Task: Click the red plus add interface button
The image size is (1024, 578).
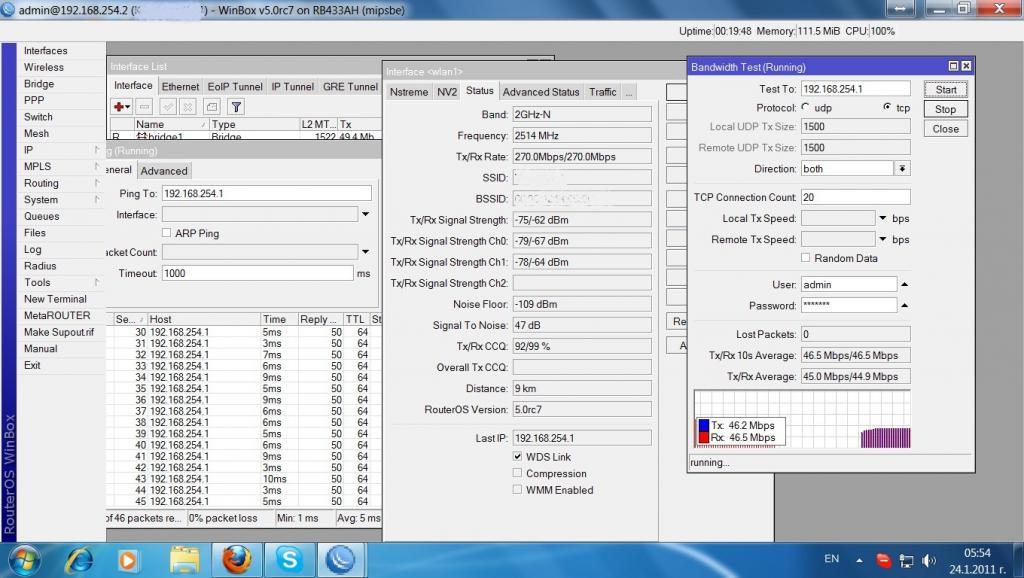Action: 121,106
